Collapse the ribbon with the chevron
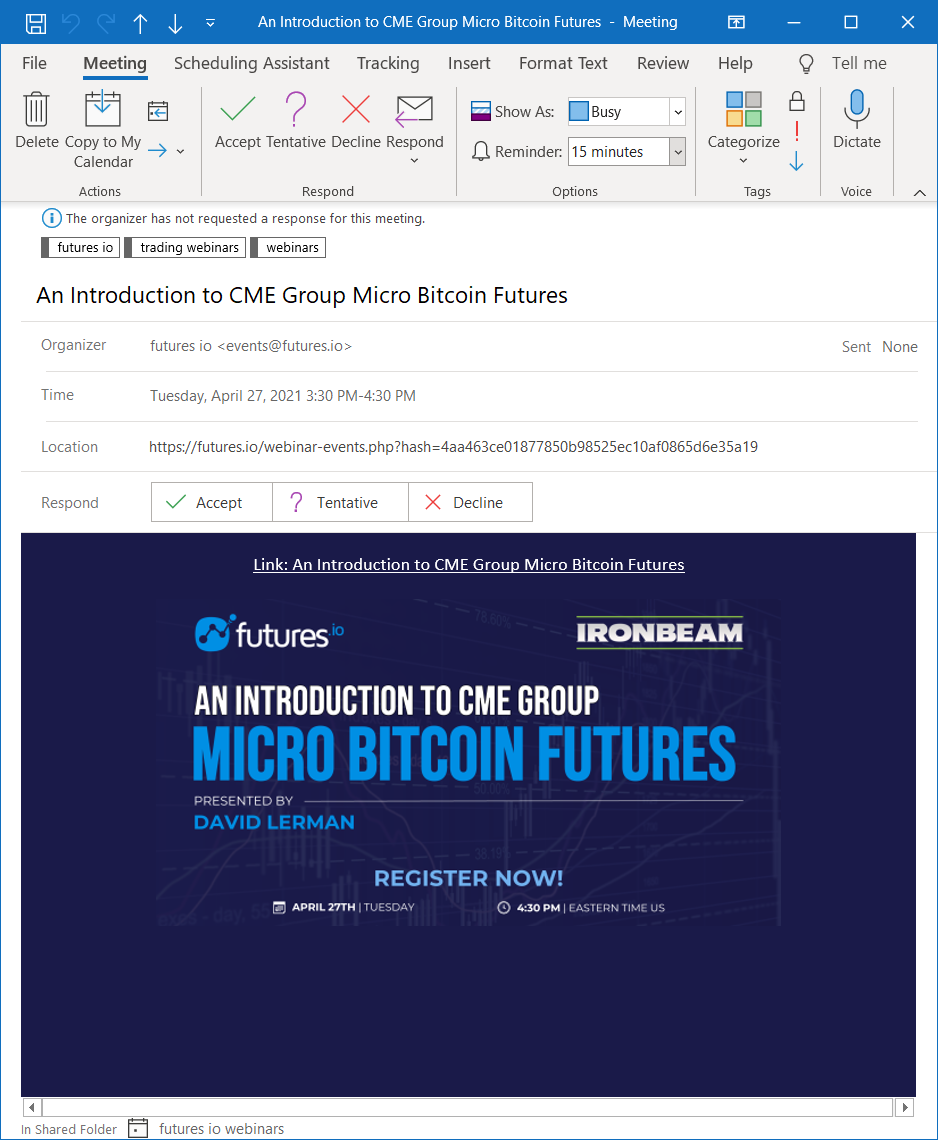938x1140 pixels. click(920, 193)
